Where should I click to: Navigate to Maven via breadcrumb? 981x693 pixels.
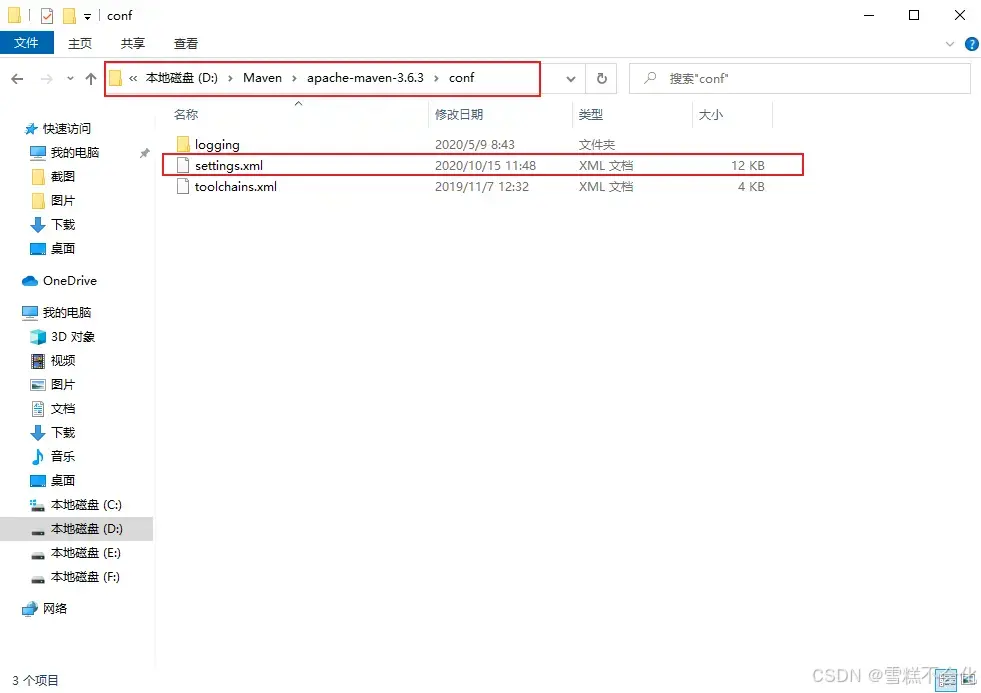click(262, 77)
